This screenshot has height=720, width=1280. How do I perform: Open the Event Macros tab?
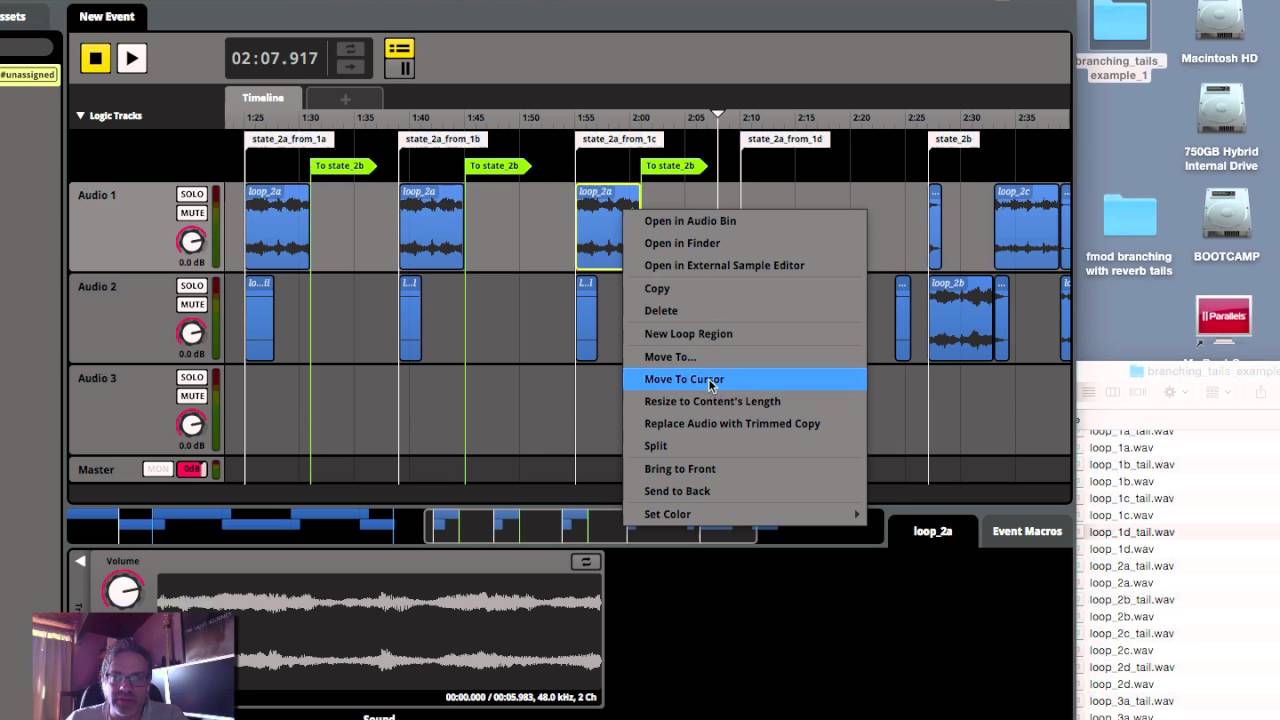click(x=1027, y=531)
